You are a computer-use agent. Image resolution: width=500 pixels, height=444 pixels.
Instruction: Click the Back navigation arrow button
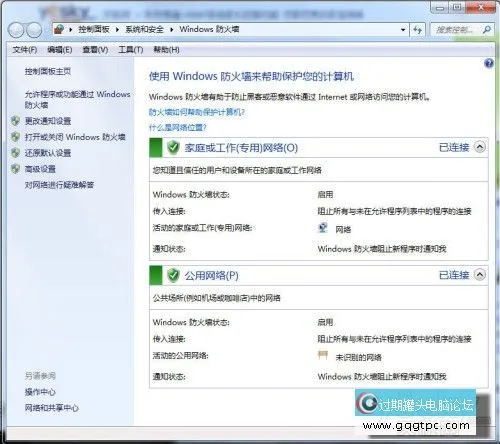16,30
